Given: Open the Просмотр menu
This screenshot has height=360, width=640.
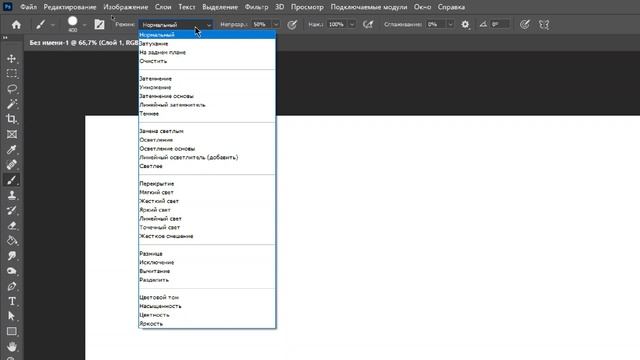Looking at the screenshot, I should tap(307, 7).
